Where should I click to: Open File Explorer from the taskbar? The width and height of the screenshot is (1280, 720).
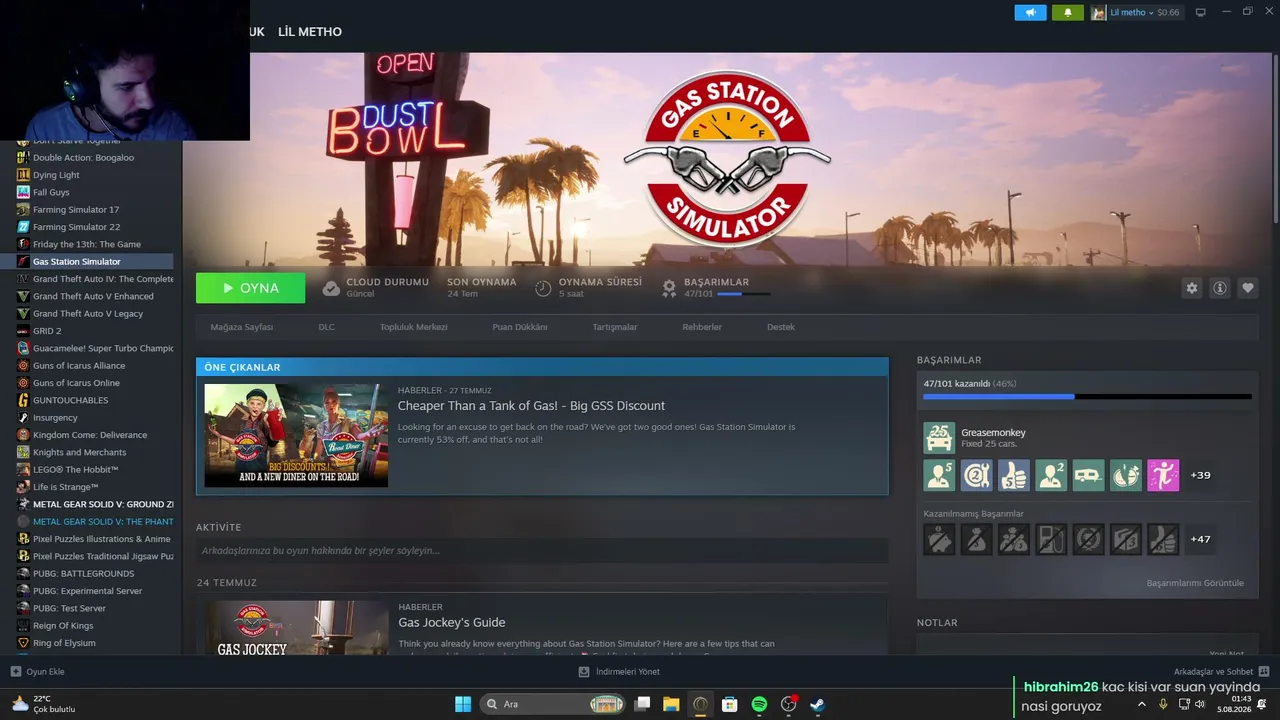coord(671,704)
